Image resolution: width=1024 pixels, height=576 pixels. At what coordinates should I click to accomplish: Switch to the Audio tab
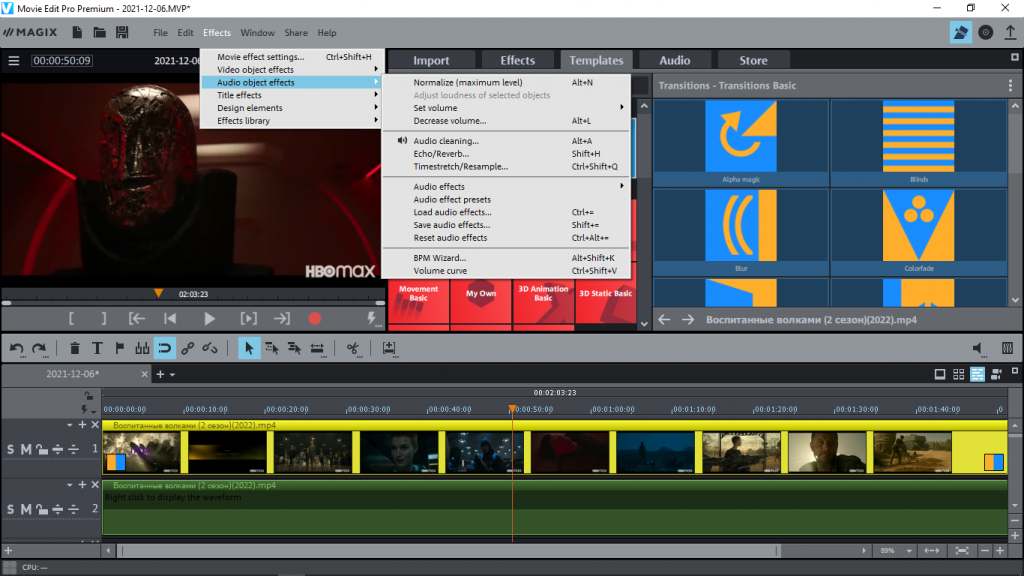pos(675,60)
